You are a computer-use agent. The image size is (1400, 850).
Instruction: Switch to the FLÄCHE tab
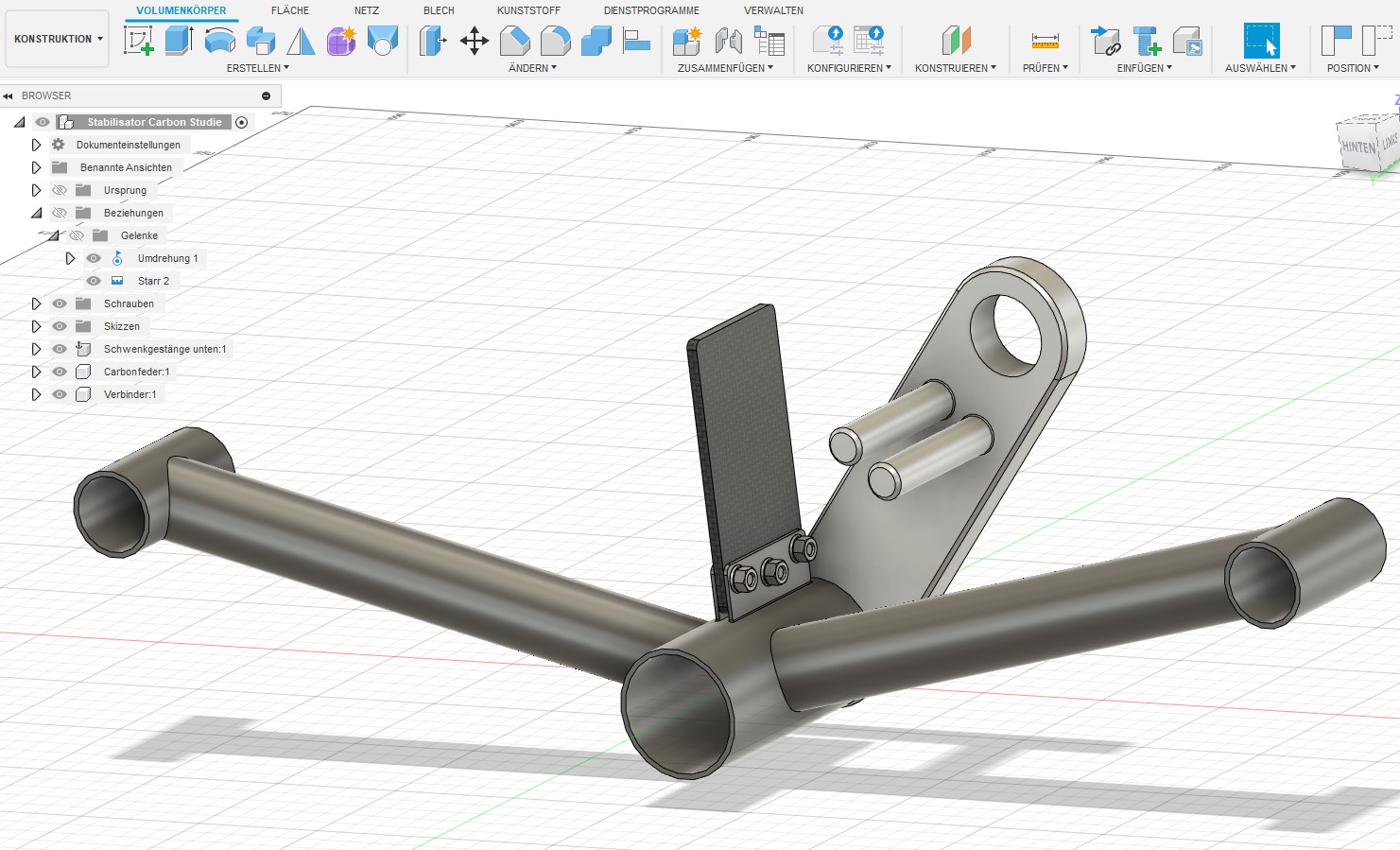290,10
